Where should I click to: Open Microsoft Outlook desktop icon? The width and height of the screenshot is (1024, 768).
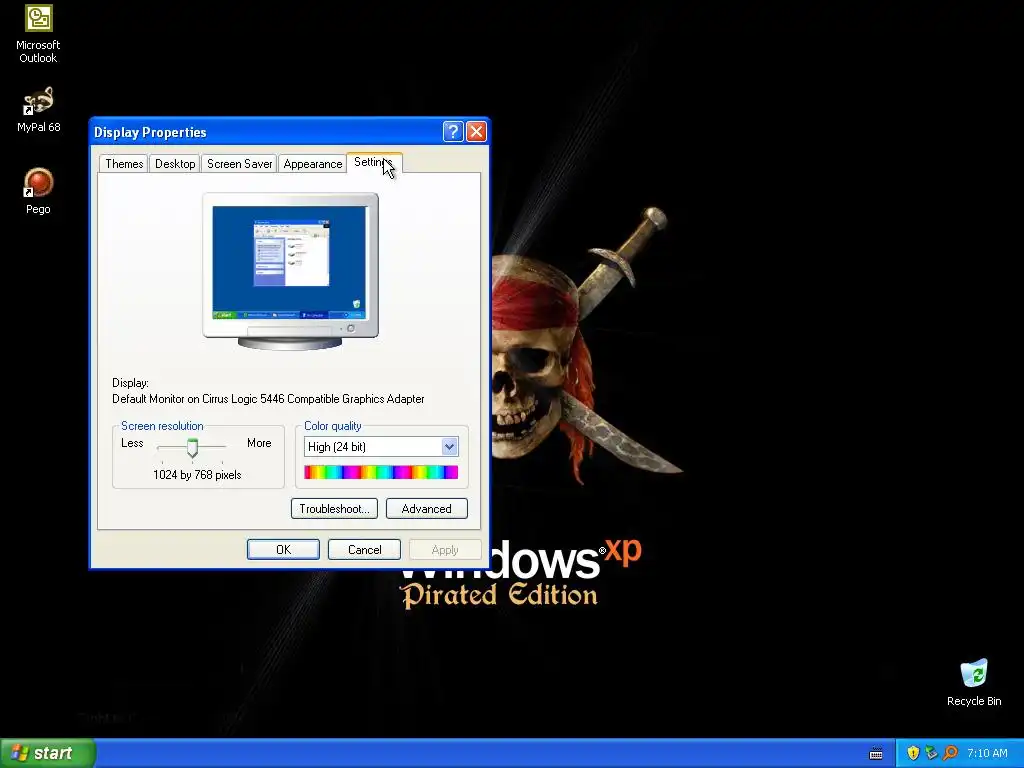38,34
